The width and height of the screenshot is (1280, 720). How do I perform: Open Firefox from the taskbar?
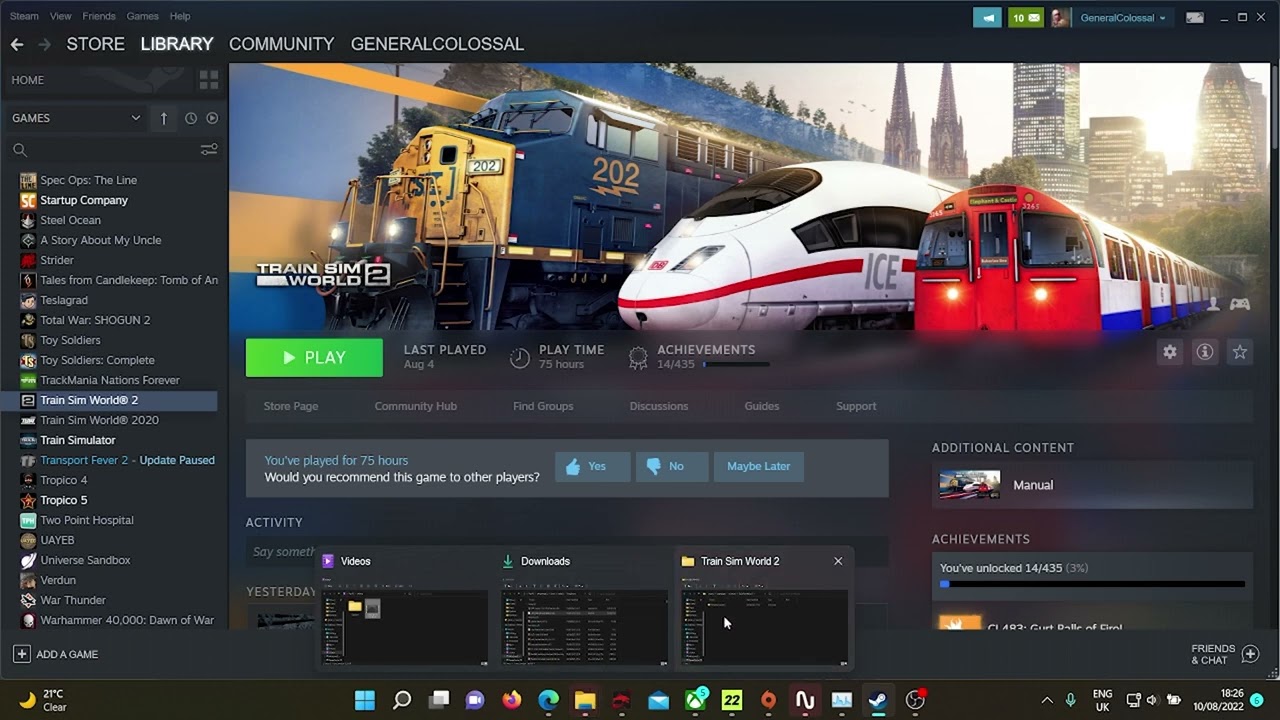click(512, 700)
